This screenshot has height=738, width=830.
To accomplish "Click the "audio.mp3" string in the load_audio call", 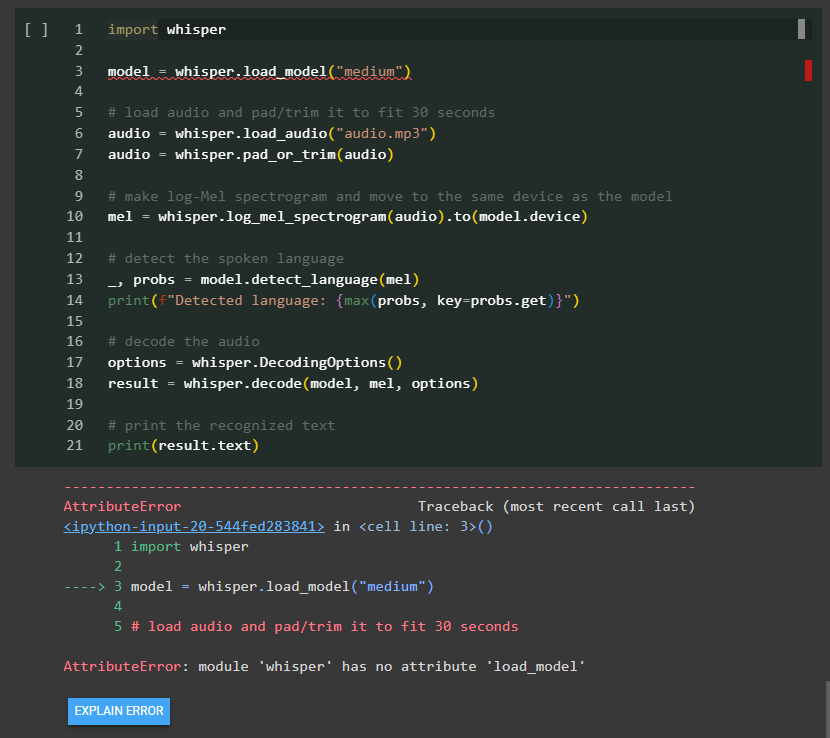I will coord(386,134).
